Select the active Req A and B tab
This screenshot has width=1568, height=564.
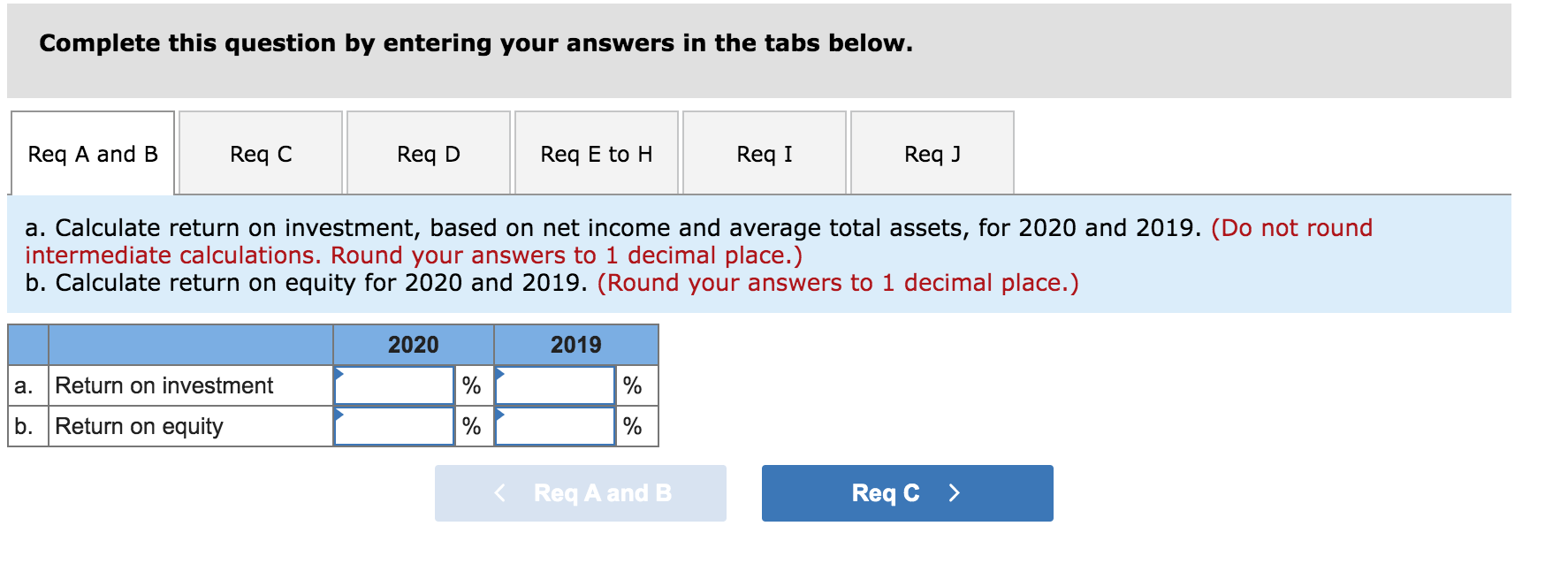(92, 153)
